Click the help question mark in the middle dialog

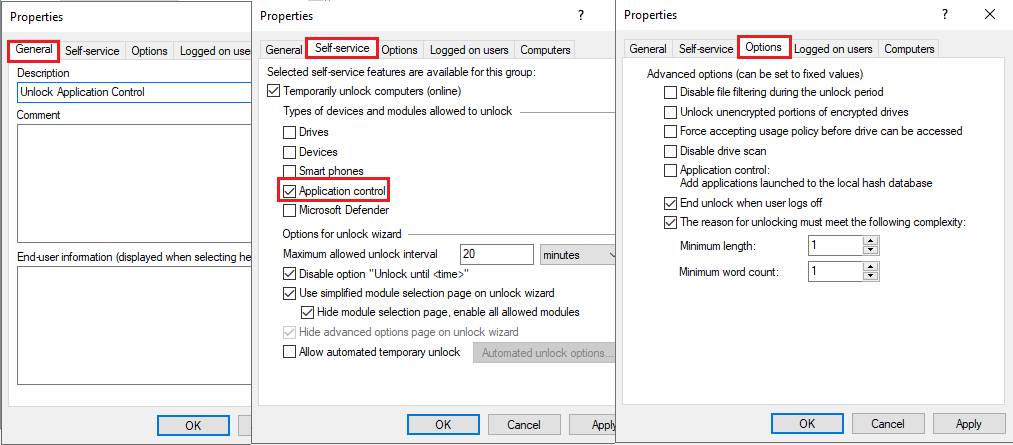pos(581,16)
